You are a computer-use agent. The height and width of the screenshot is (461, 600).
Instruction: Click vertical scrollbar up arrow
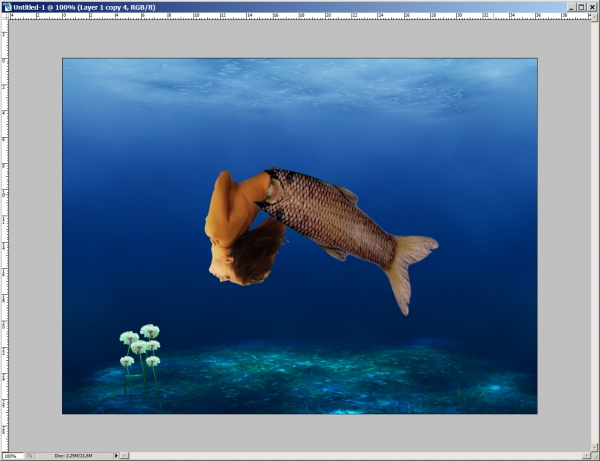coord(594,16)
